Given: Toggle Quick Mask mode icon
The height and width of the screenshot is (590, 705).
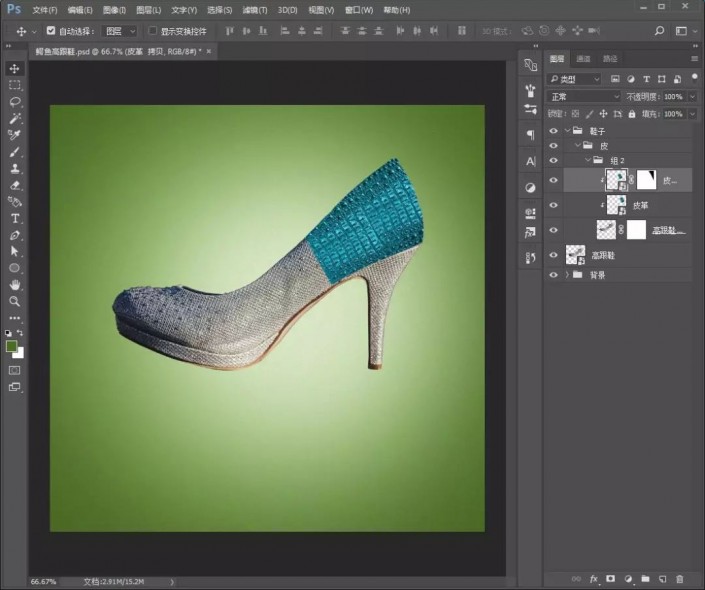Looking at the screenshot, I should coord(14,371).
